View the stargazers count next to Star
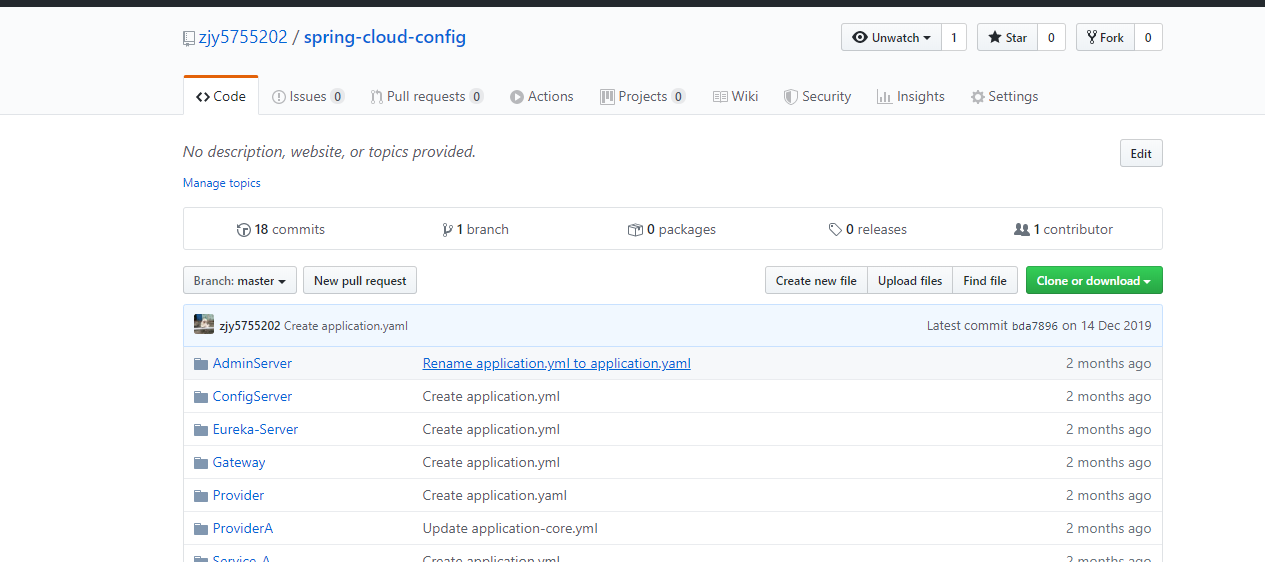The width and height of the screenshot is (1265, 562). (x=1051, y=38)
